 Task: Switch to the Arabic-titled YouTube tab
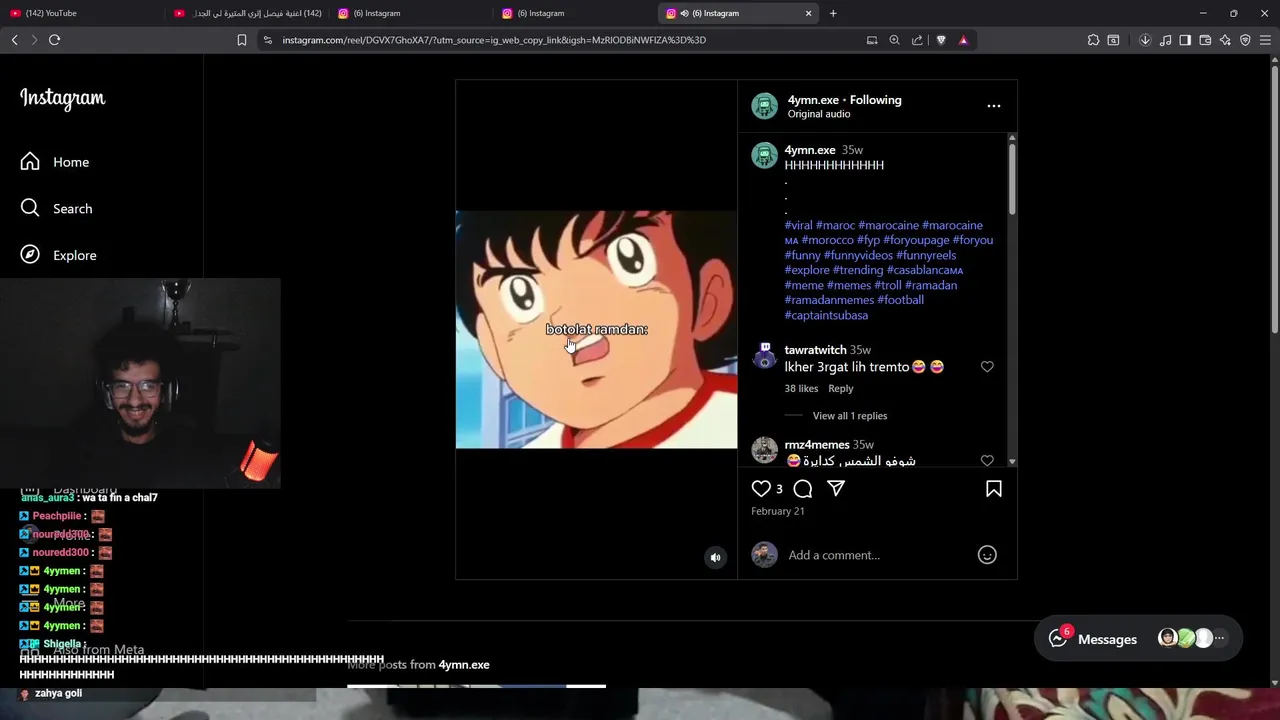point(248,13)
